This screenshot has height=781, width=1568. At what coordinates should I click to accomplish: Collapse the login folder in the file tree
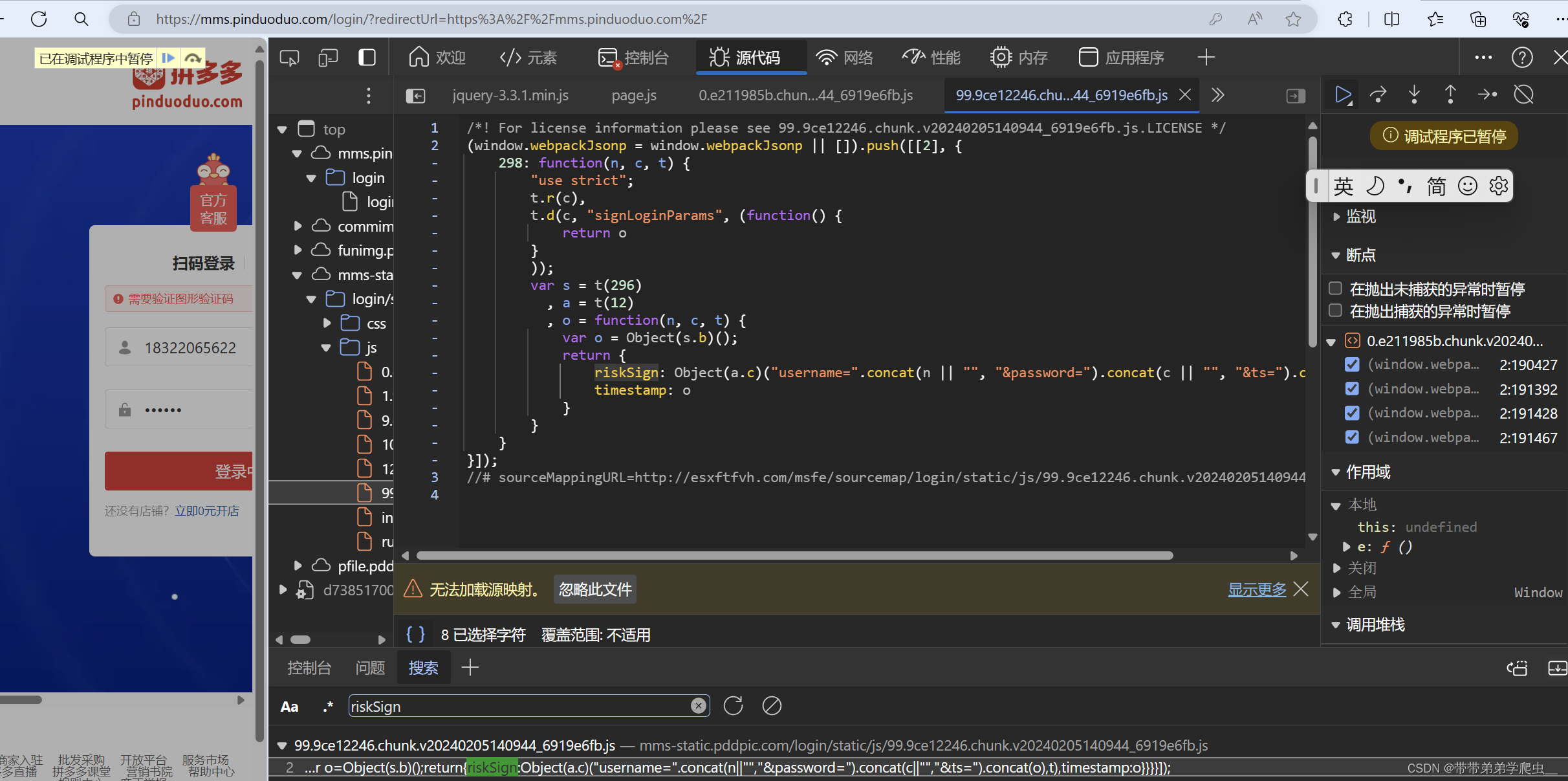[311, 178]
